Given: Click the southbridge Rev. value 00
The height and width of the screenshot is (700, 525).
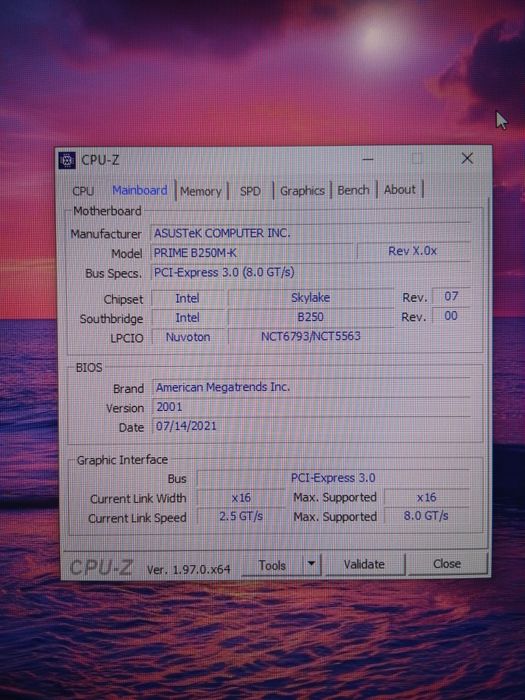Looking at the screenshot, I should tap(451, 316).
